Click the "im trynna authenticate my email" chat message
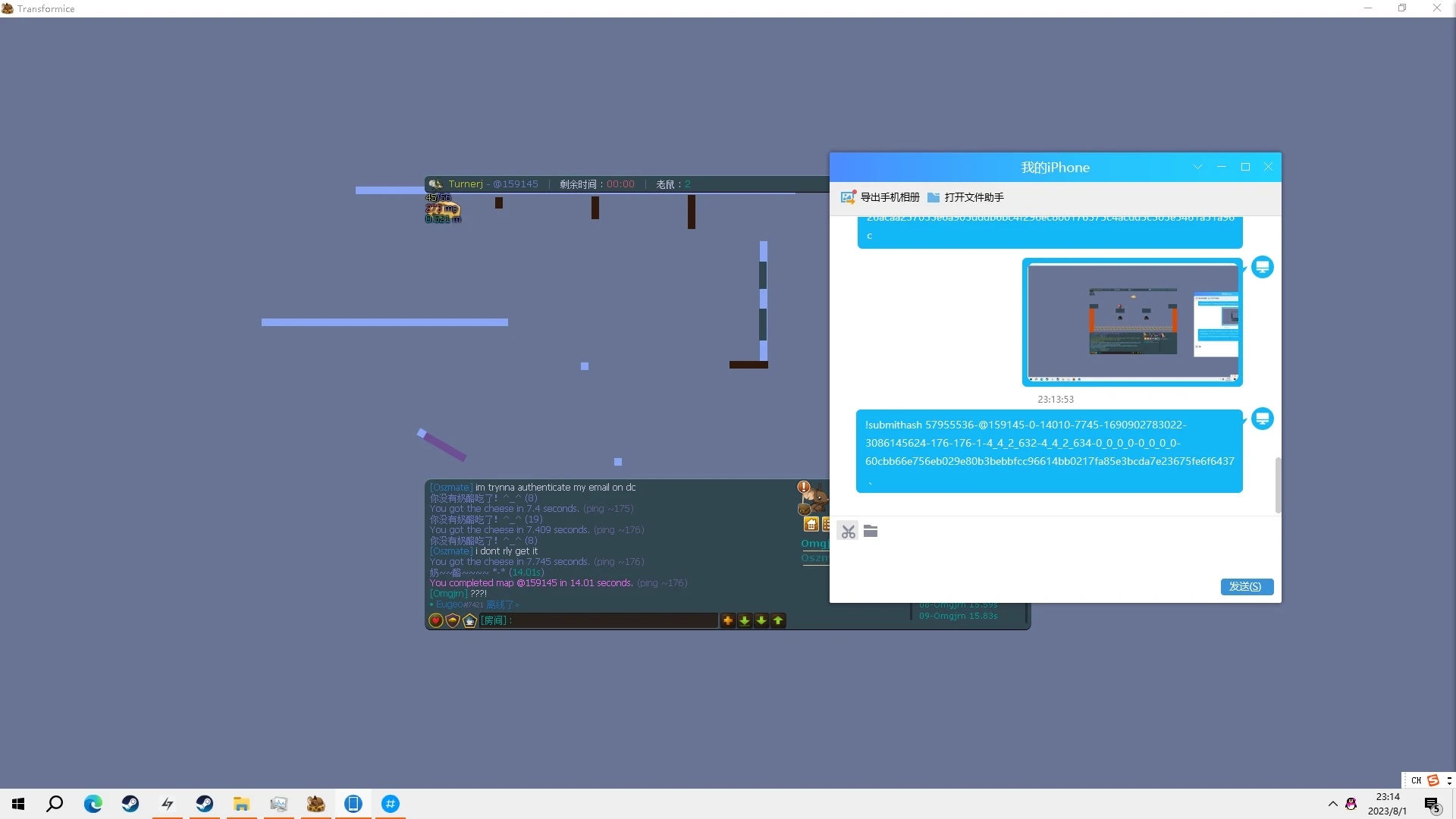 533,488
